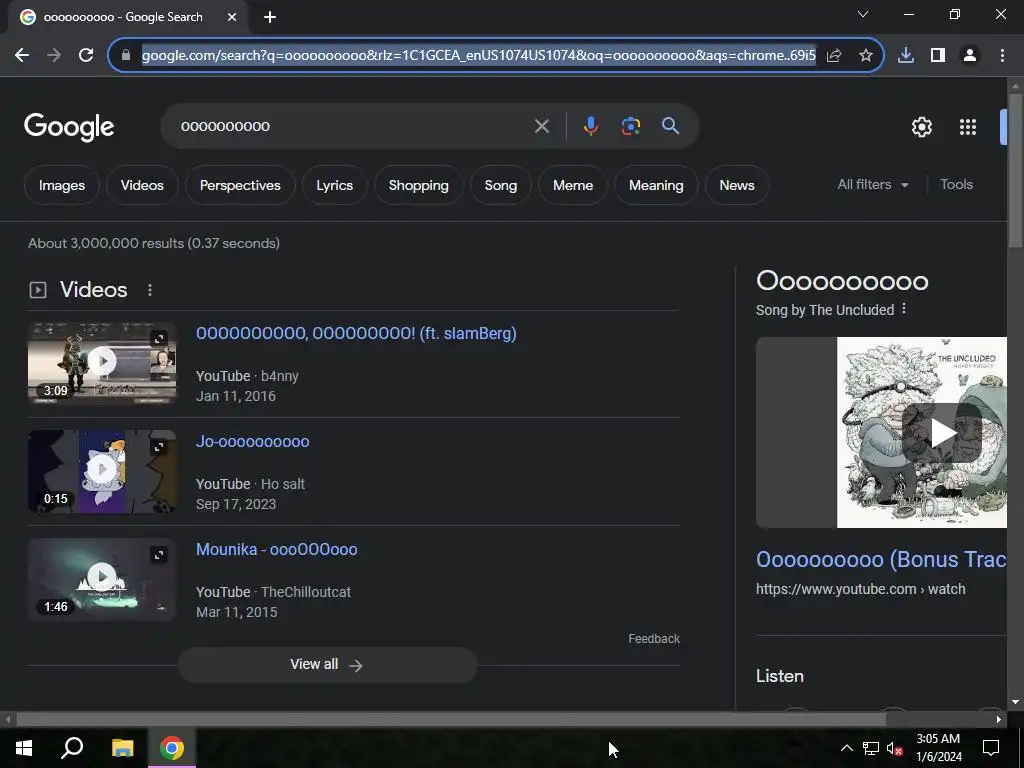Close the Google Search tab
The height and width of the screenshot is (768, 1024).
pos(232,18)
